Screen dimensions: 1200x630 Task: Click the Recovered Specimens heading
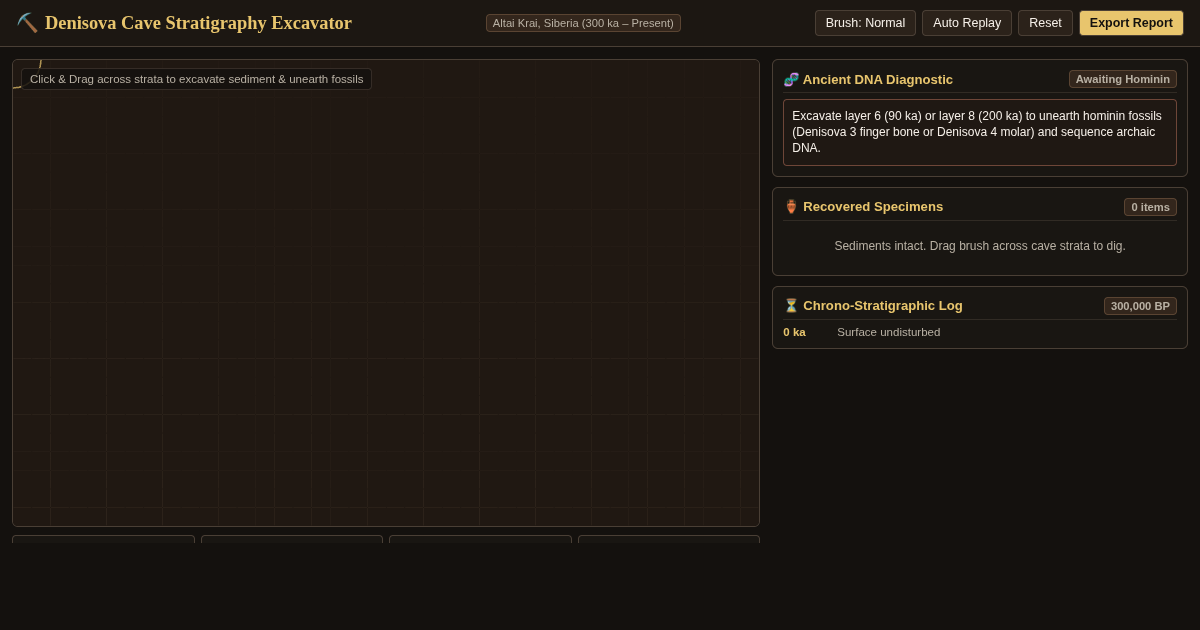(873, 207)
